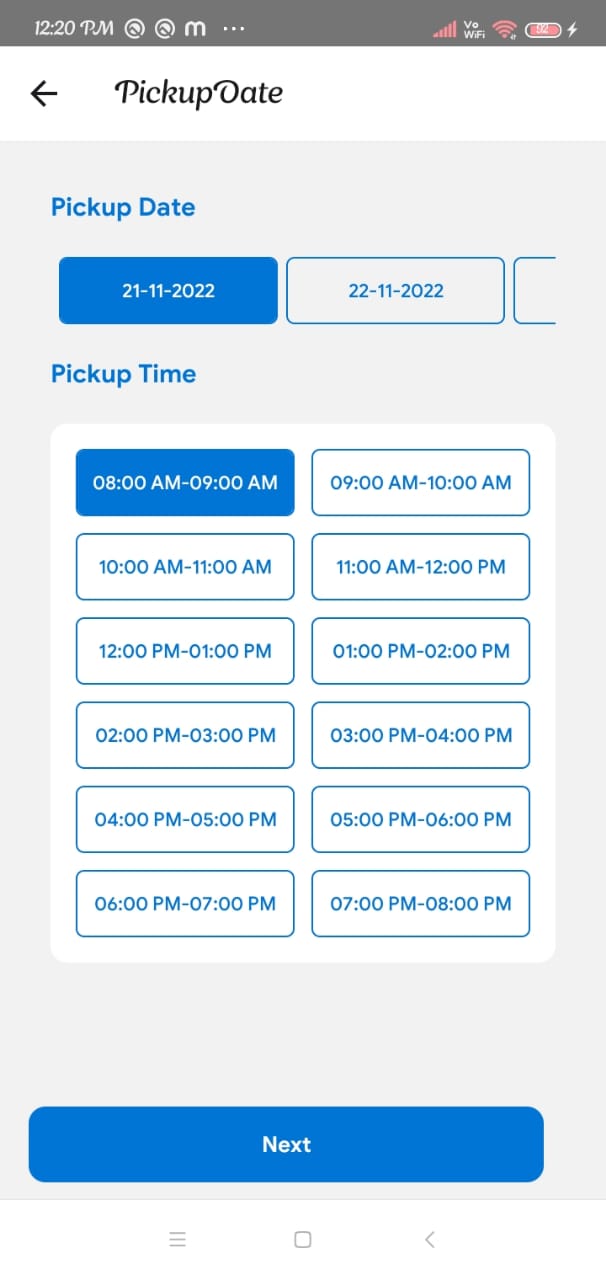Pick the 01:00 PM-02:00 PM slot
606x1280 pixels.
pos(421,651)
